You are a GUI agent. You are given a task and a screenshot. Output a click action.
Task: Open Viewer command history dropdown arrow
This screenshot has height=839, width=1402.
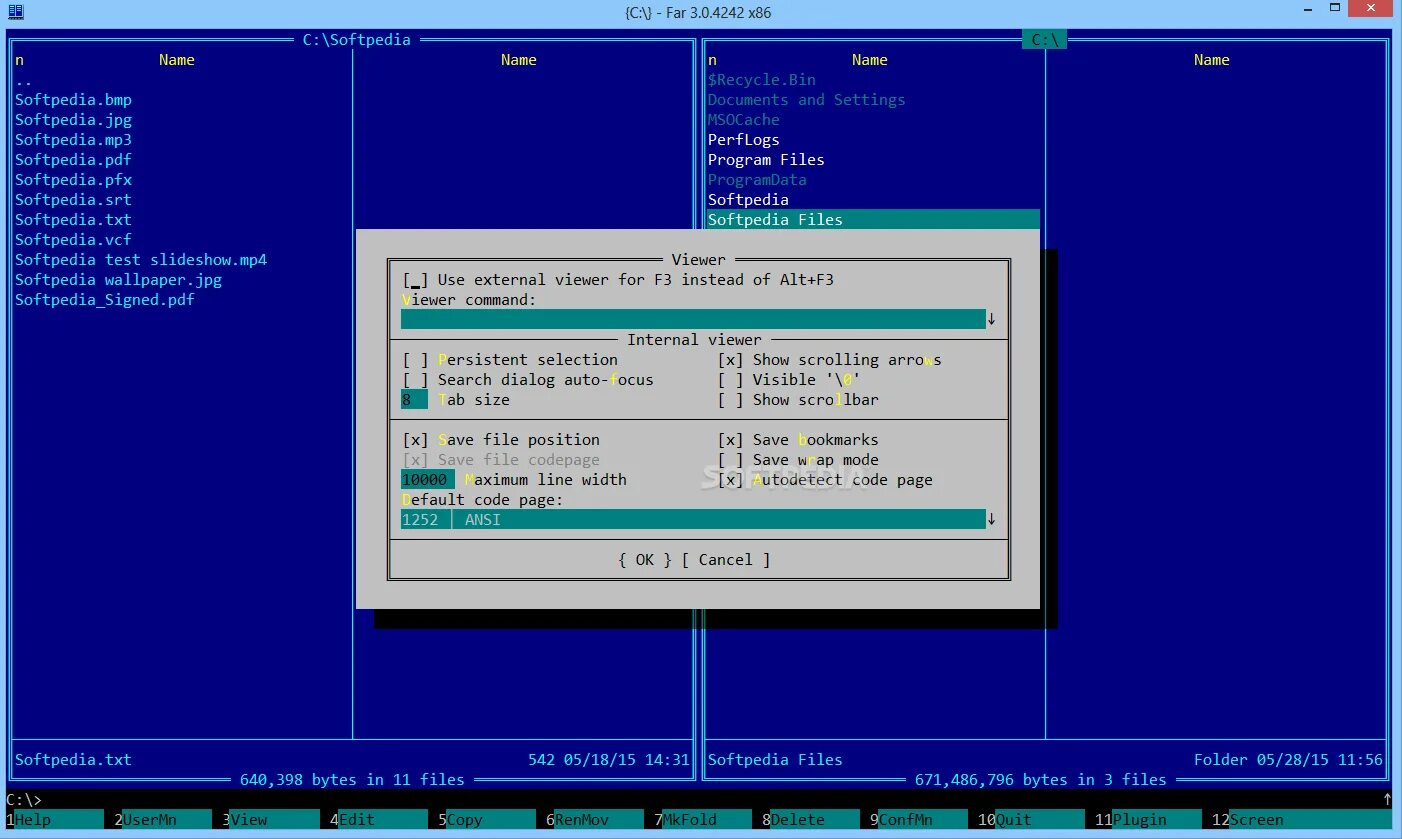click(x=992, y=319)
